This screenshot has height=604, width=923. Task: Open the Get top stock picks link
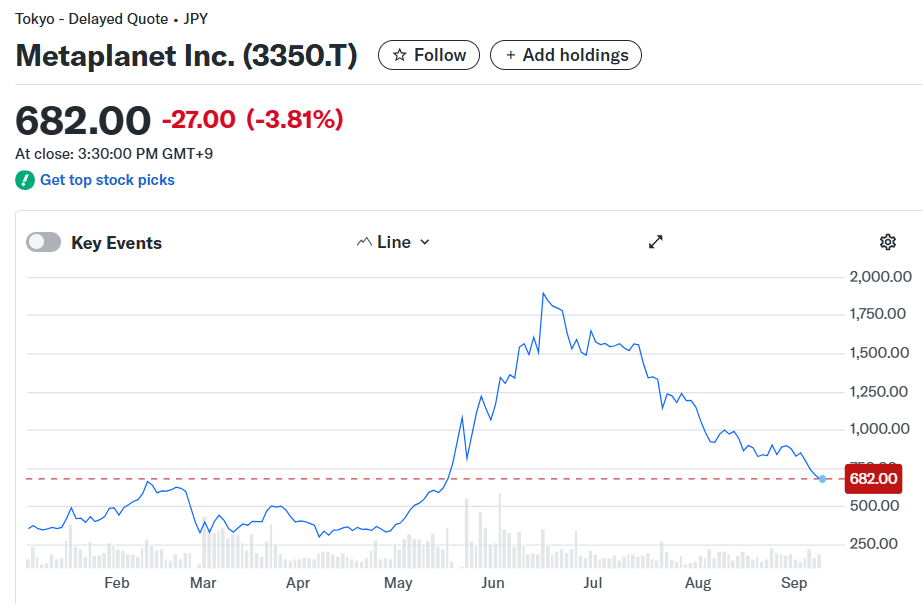[107, 180]
